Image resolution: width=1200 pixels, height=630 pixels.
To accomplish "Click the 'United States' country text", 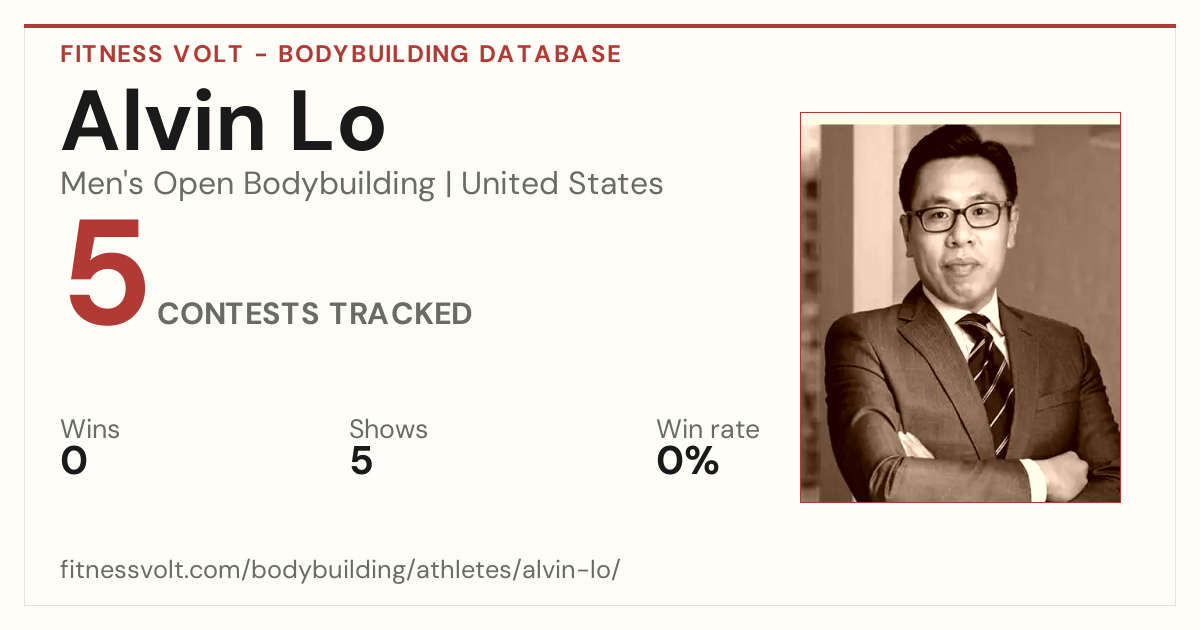I will (562, 184).
